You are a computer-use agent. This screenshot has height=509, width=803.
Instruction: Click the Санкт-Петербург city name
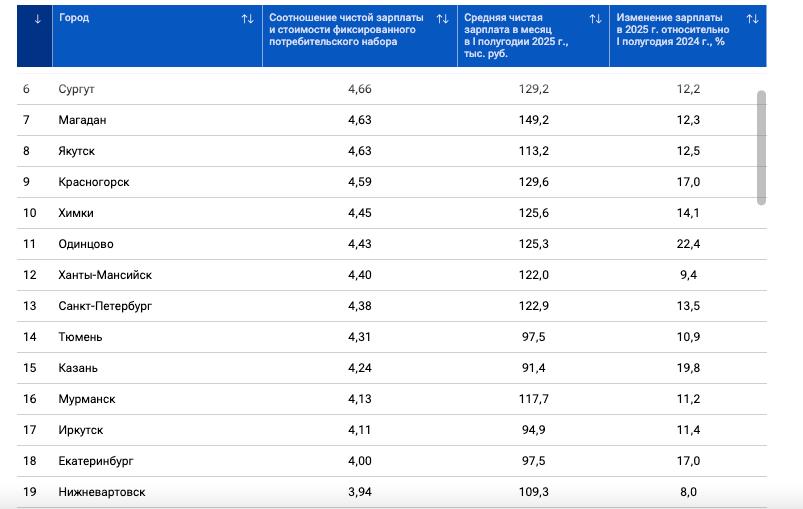(106, 306)
